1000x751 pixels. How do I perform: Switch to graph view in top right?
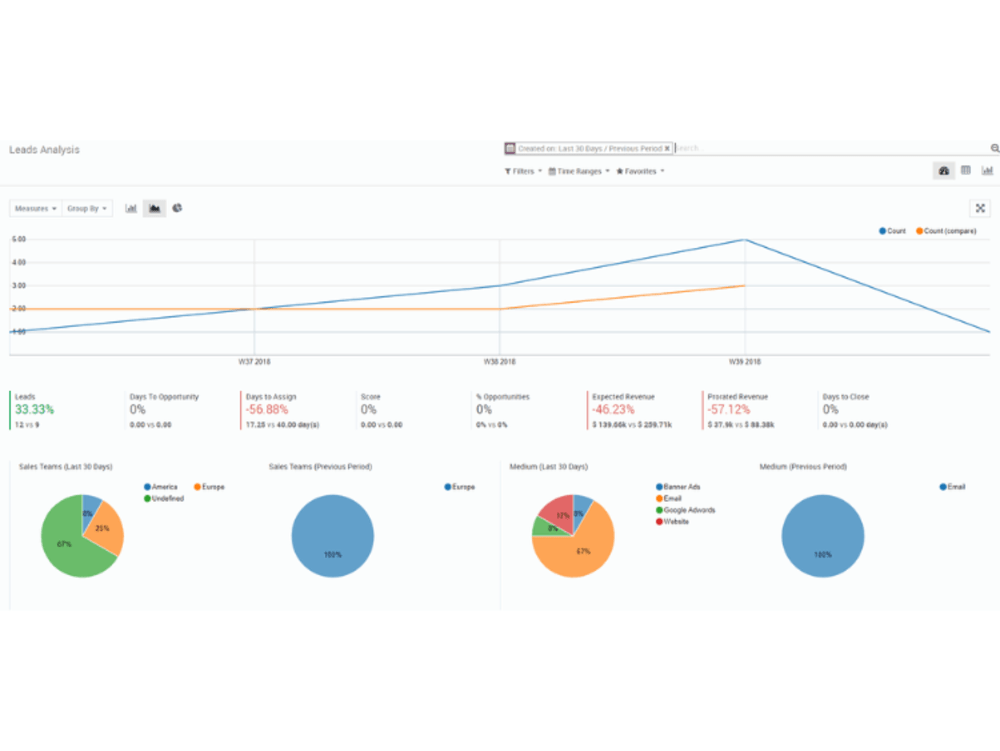point(987,170)
